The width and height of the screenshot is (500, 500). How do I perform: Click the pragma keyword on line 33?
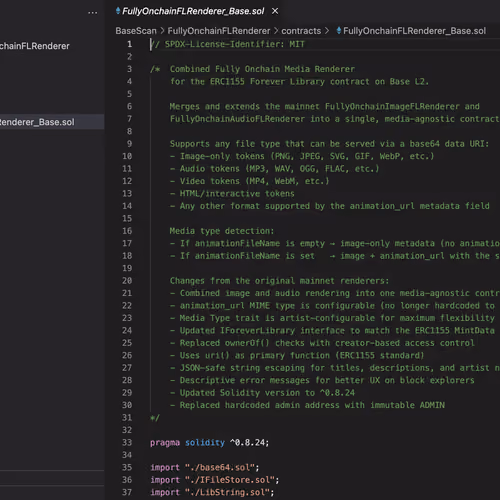pos(165,442)
